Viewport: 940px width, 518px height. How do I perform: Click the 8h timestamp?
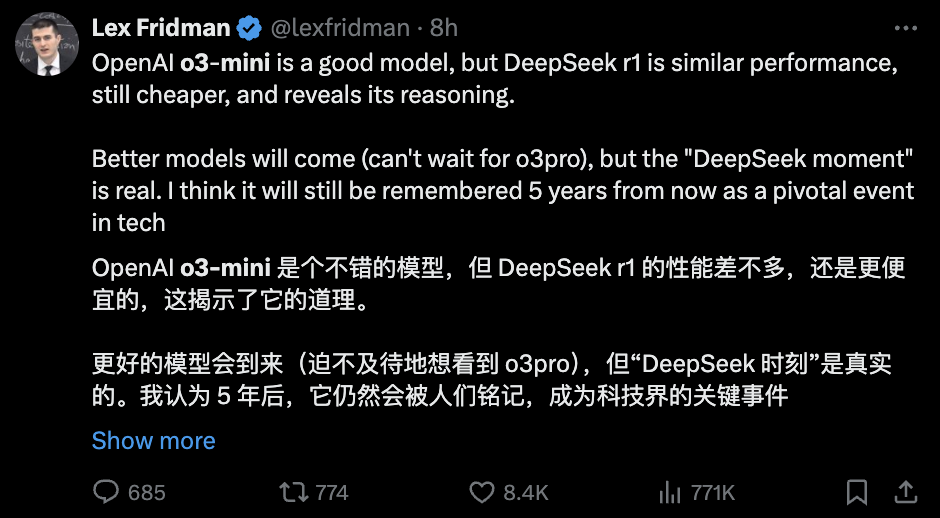444,28
